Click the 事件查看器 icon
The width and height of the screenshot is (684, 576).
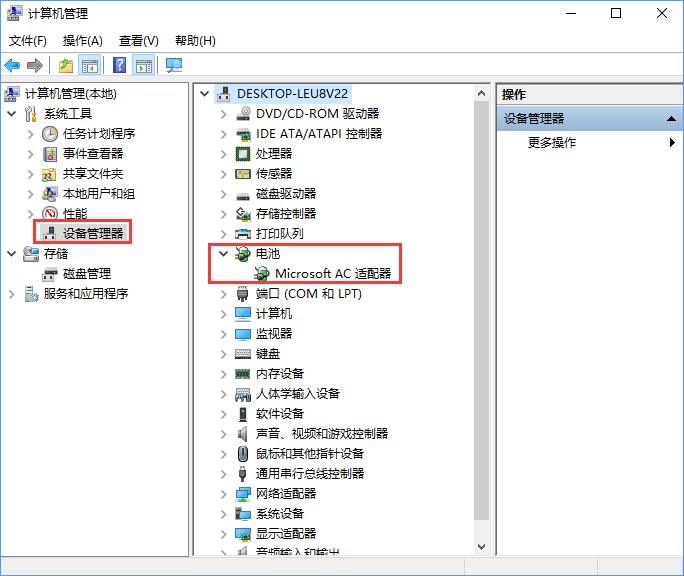50,154
